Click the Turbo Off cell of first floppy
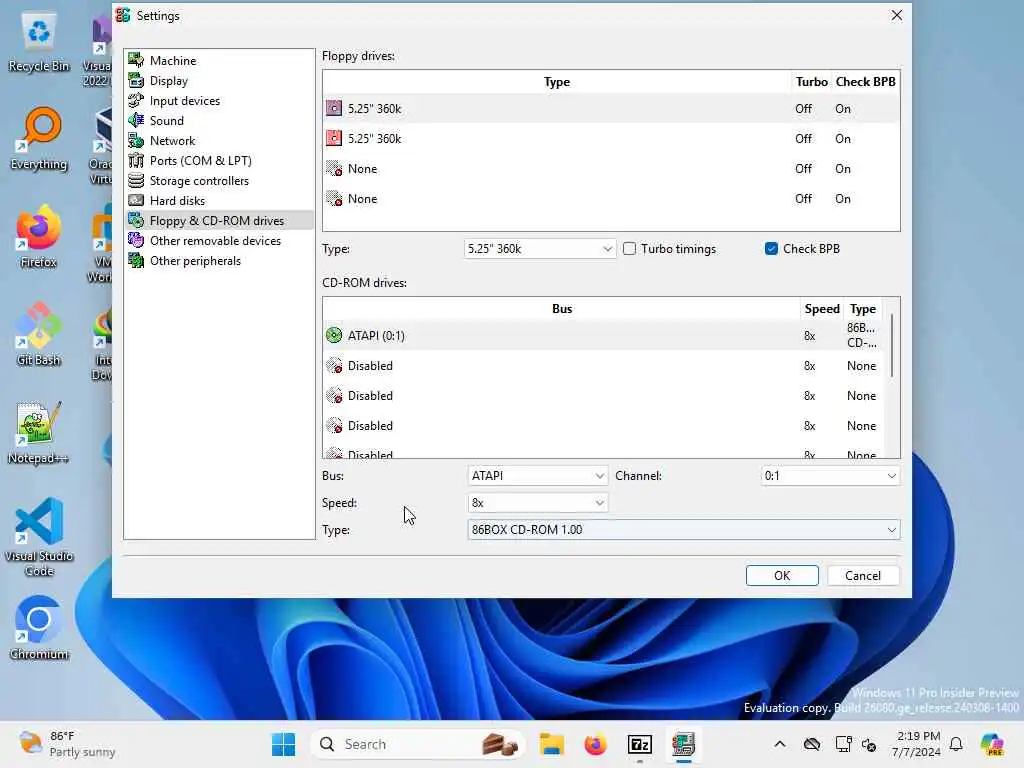This screenshot has width=1024, height=768. (803, 108)
